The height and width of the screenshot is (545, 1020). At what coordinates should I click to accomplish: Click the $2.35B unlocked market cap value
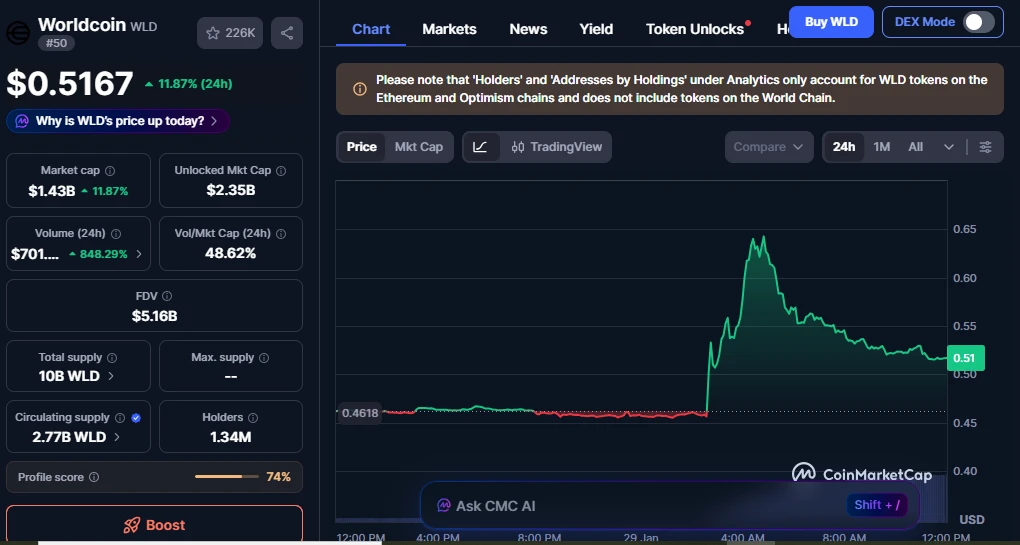230,191
